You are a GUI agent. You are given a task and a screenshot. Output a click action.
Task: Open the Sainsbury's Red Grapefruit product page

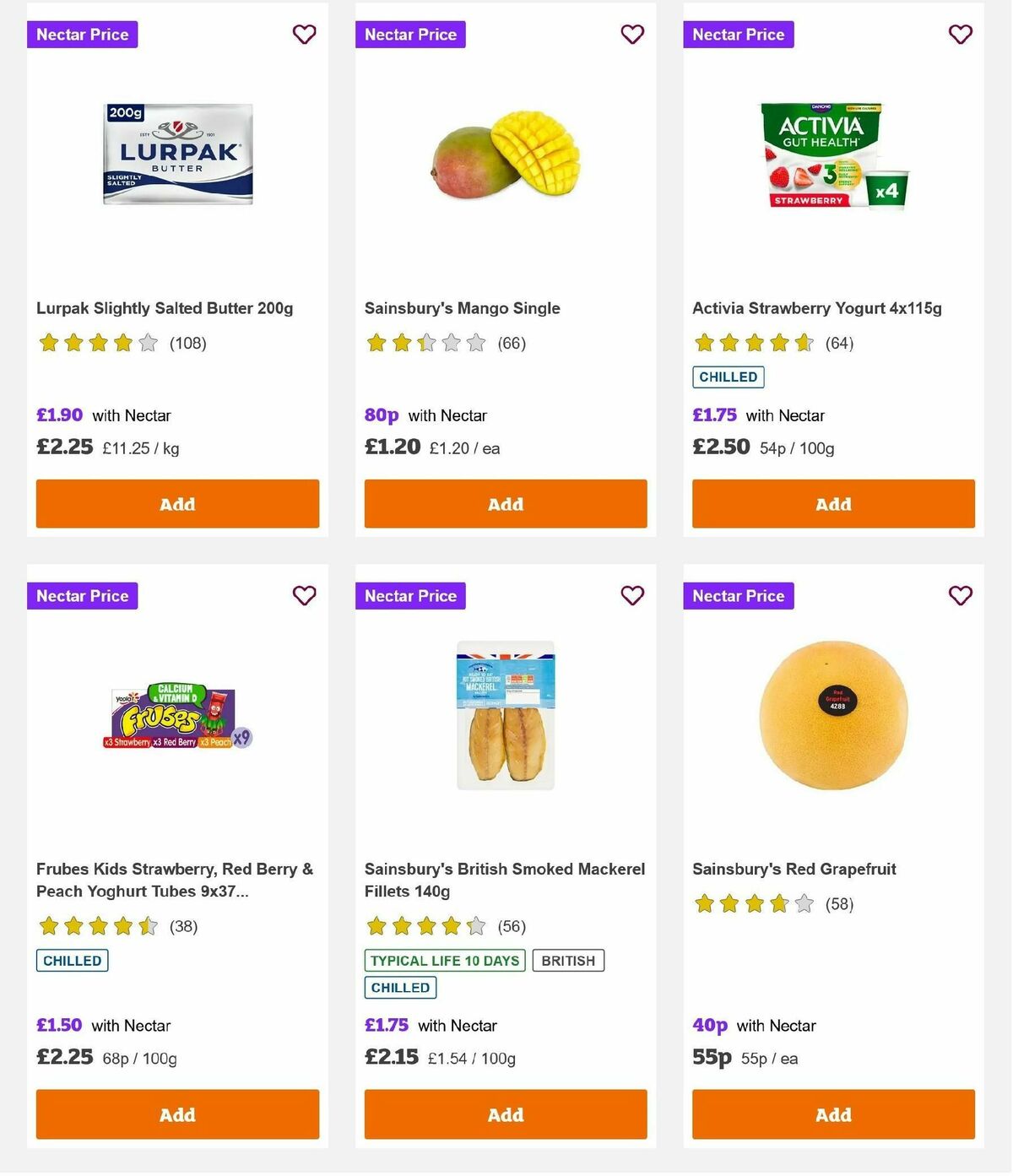(x=794, y=869)
